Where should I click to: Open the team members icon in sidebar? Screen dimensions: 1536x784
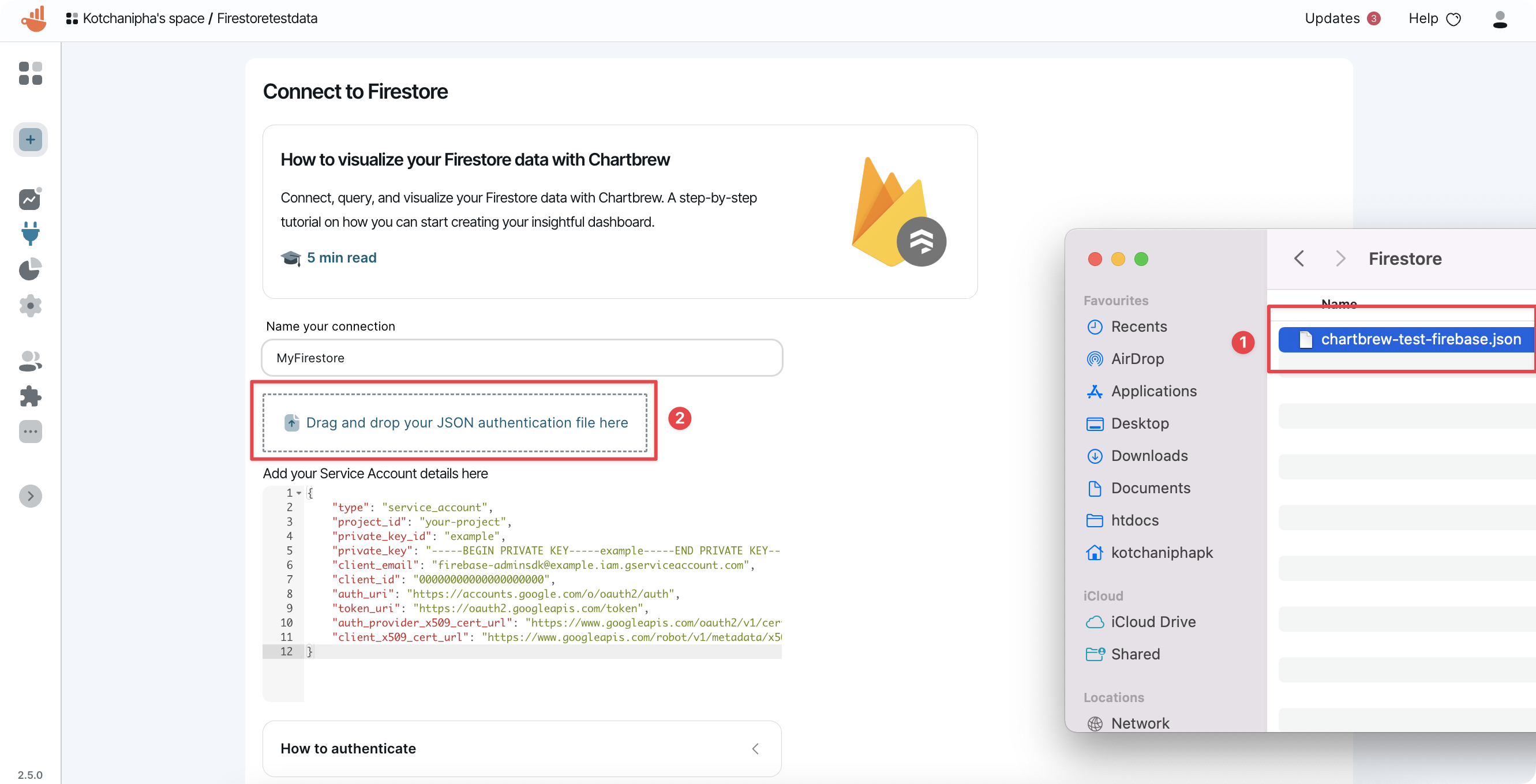[x=31, y=360]
